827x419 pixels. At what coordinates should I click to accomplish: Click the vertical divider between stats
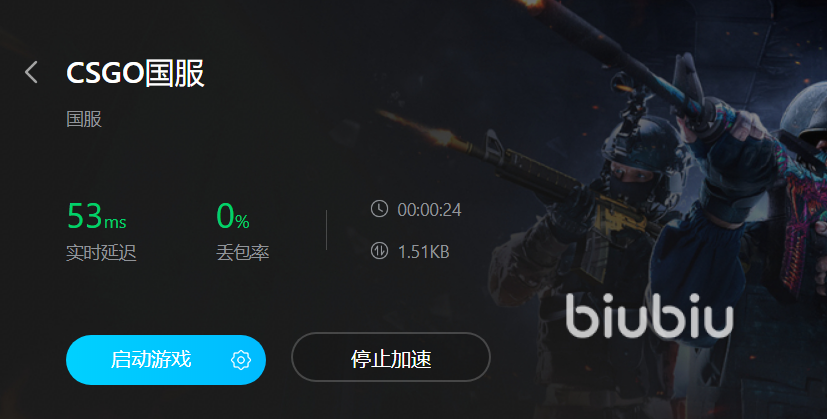326,230
